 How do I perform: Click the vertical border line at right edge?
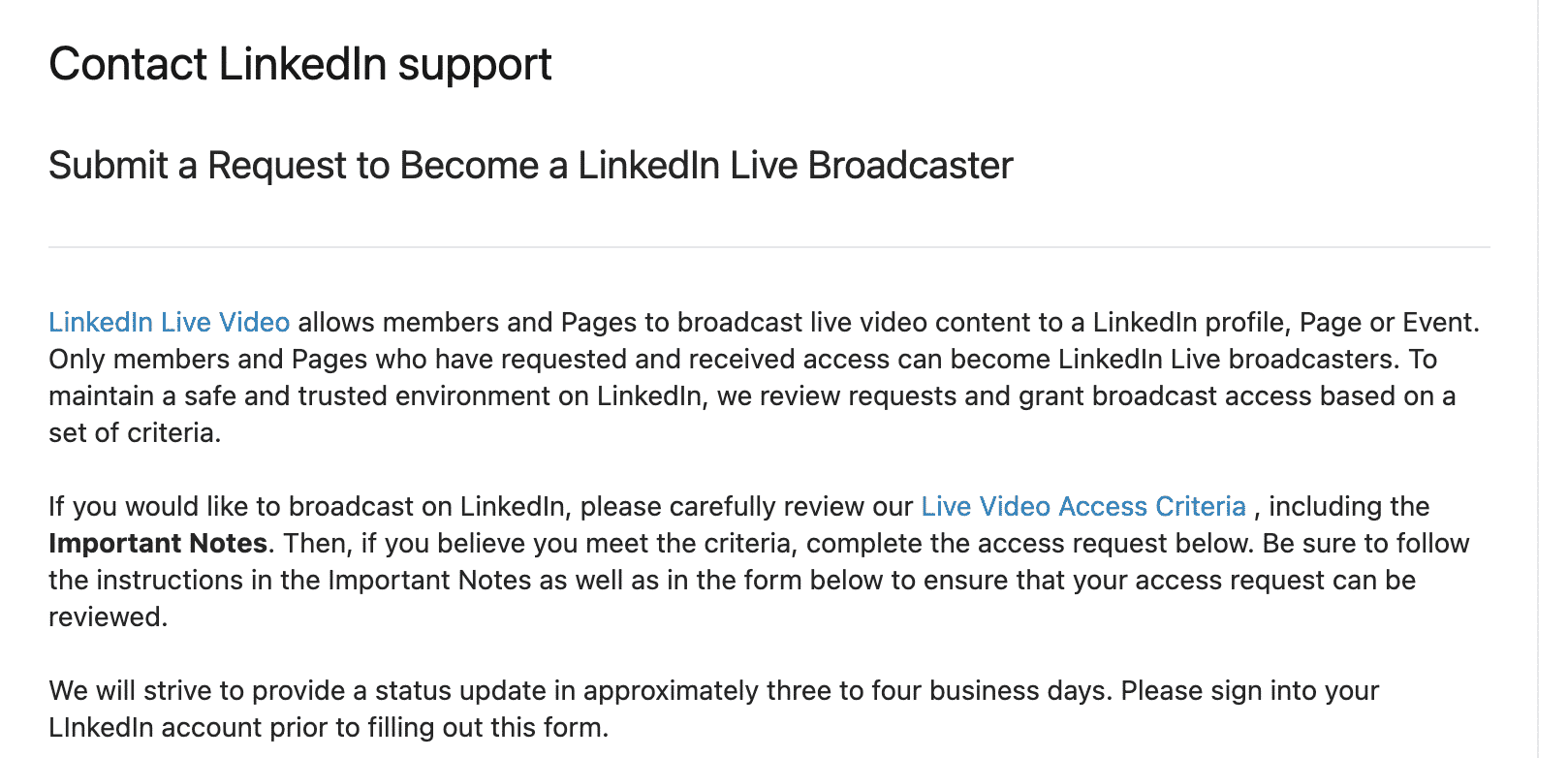1537,379
